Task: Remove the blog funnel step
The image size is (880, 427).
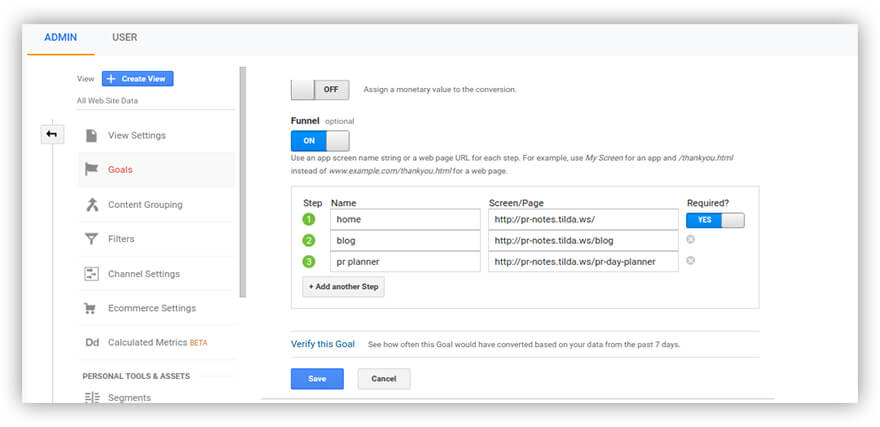Action: [691, 240]
